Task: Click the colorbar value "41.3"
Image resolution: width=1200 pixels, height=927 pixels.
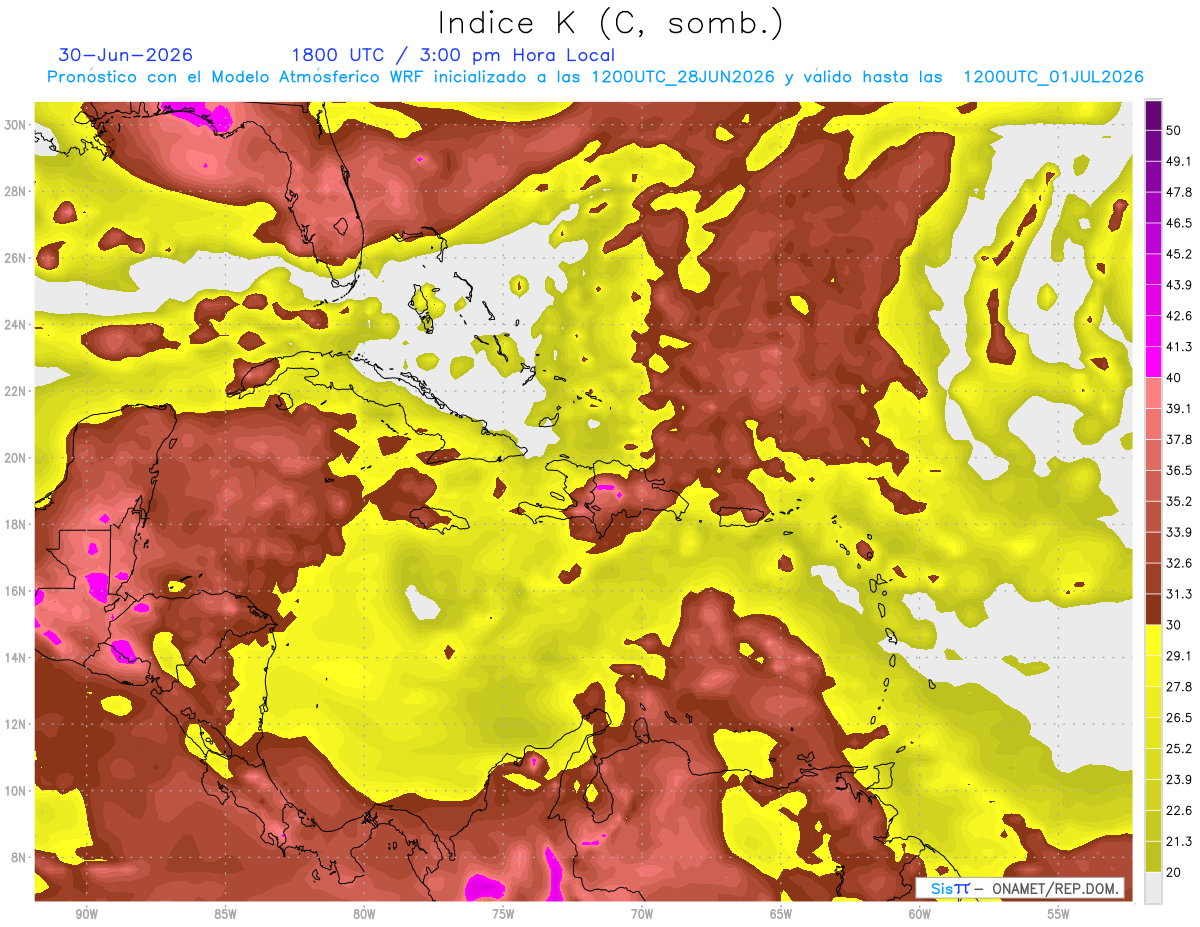Action: click(1180, 347)
